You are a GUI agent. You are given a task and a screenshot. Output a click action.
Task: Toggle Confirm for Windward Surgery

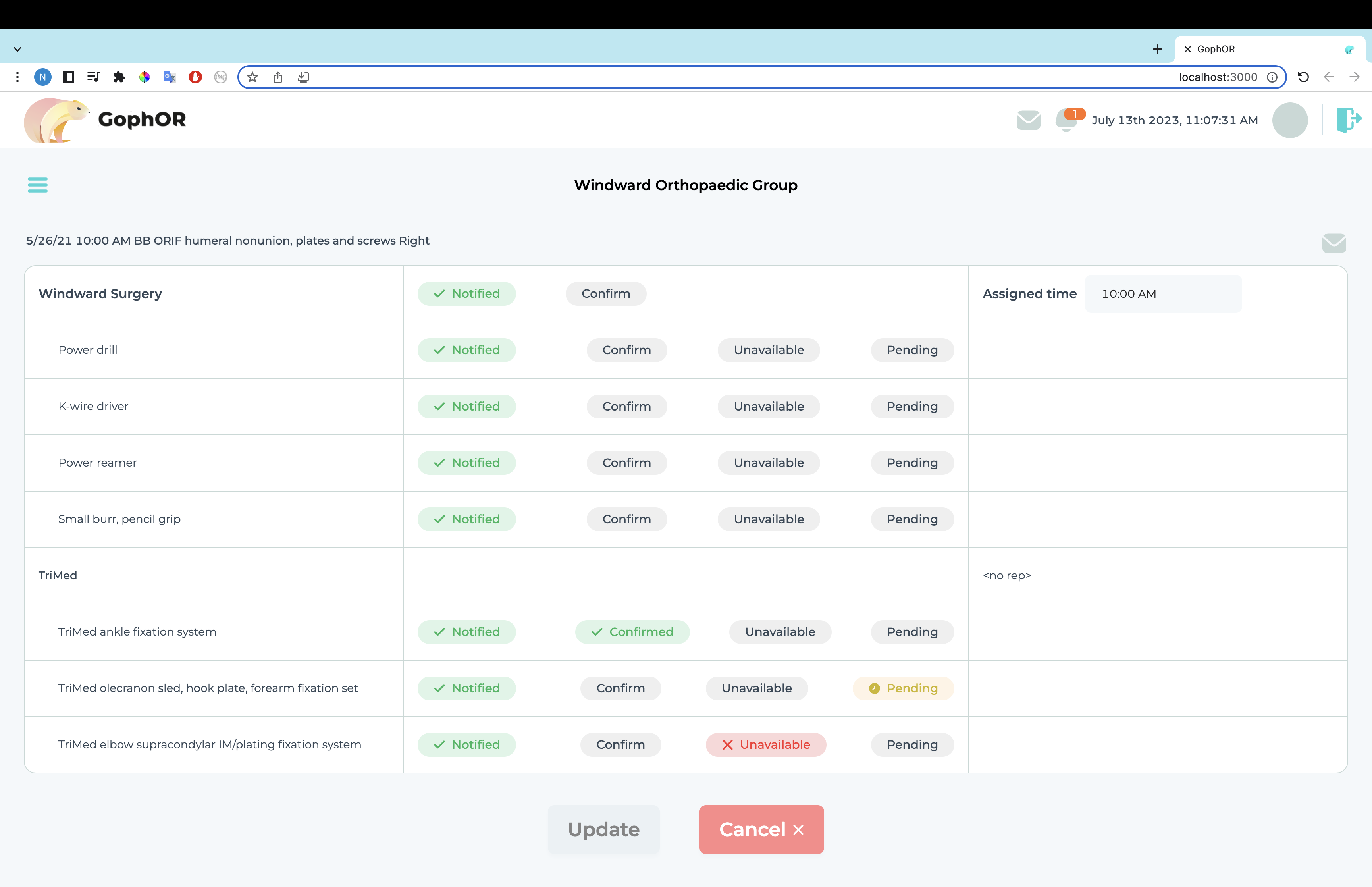click(x=606, y=294)
